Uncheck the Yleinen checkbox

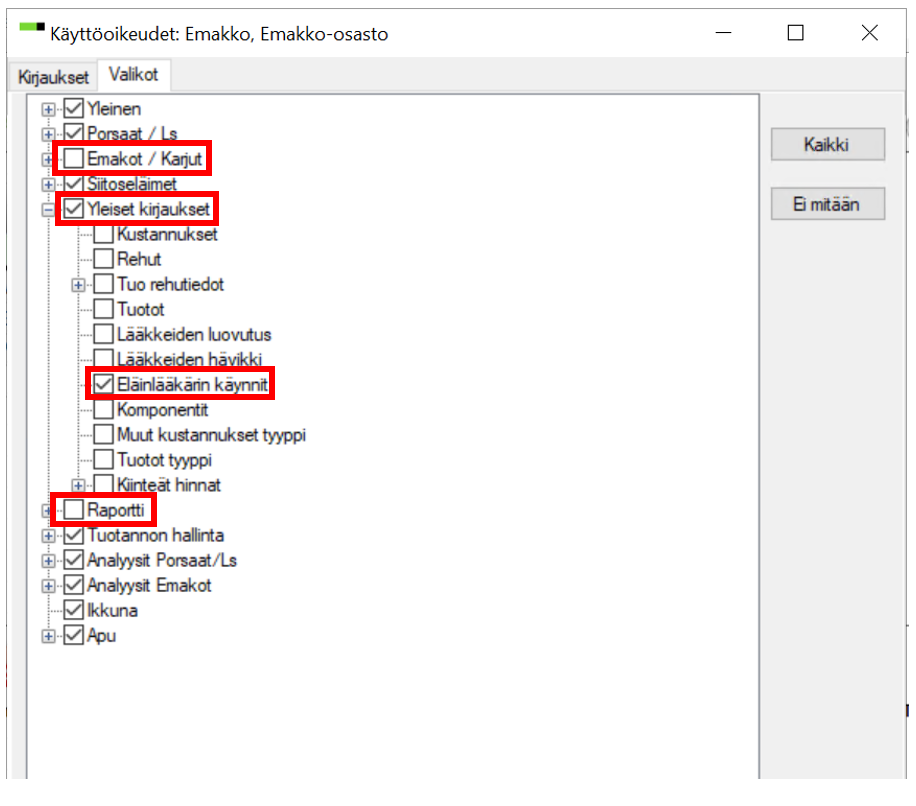(x=74, y=109)
